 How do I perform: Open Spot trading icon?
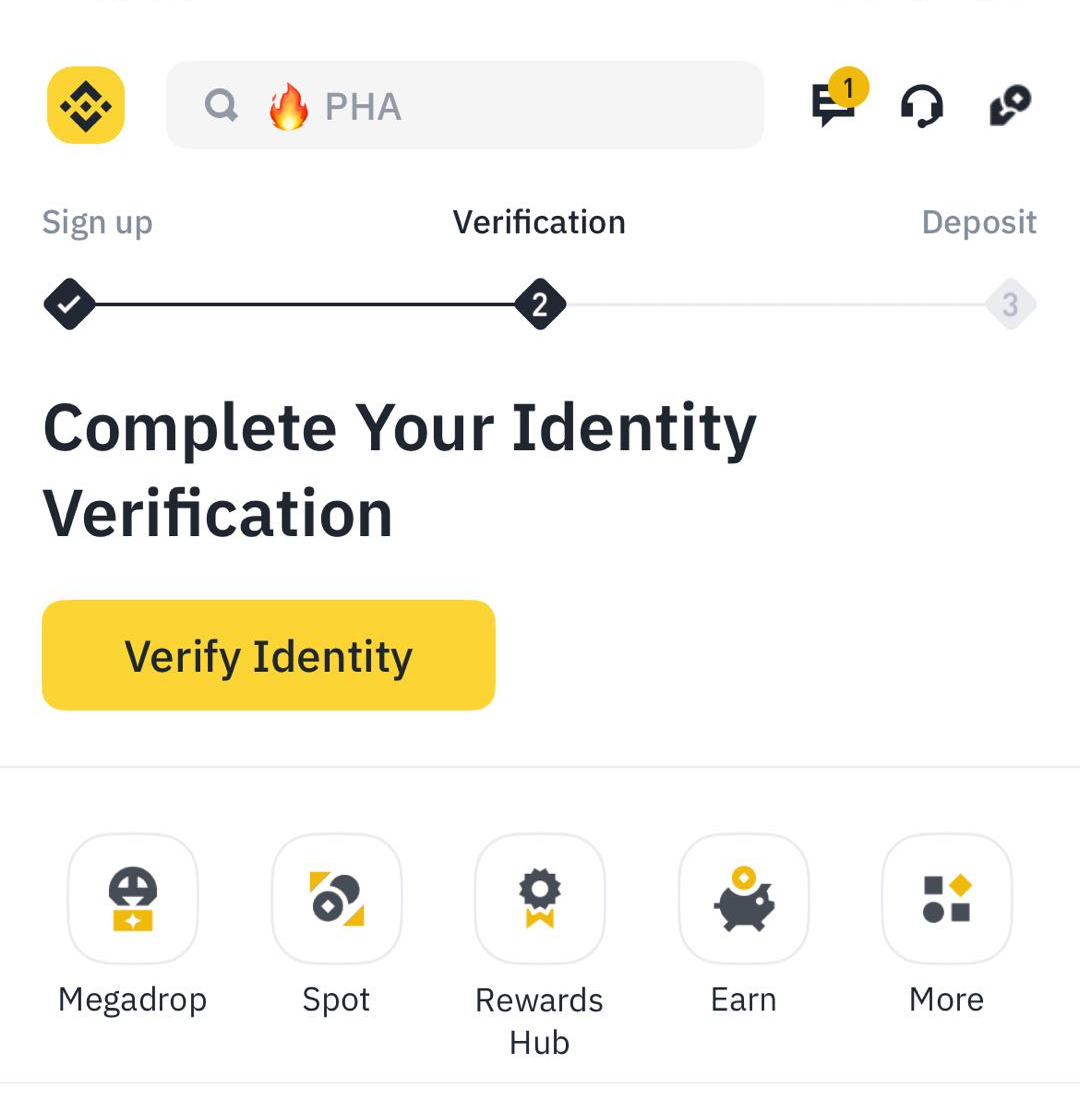click(x=337, y=899)
